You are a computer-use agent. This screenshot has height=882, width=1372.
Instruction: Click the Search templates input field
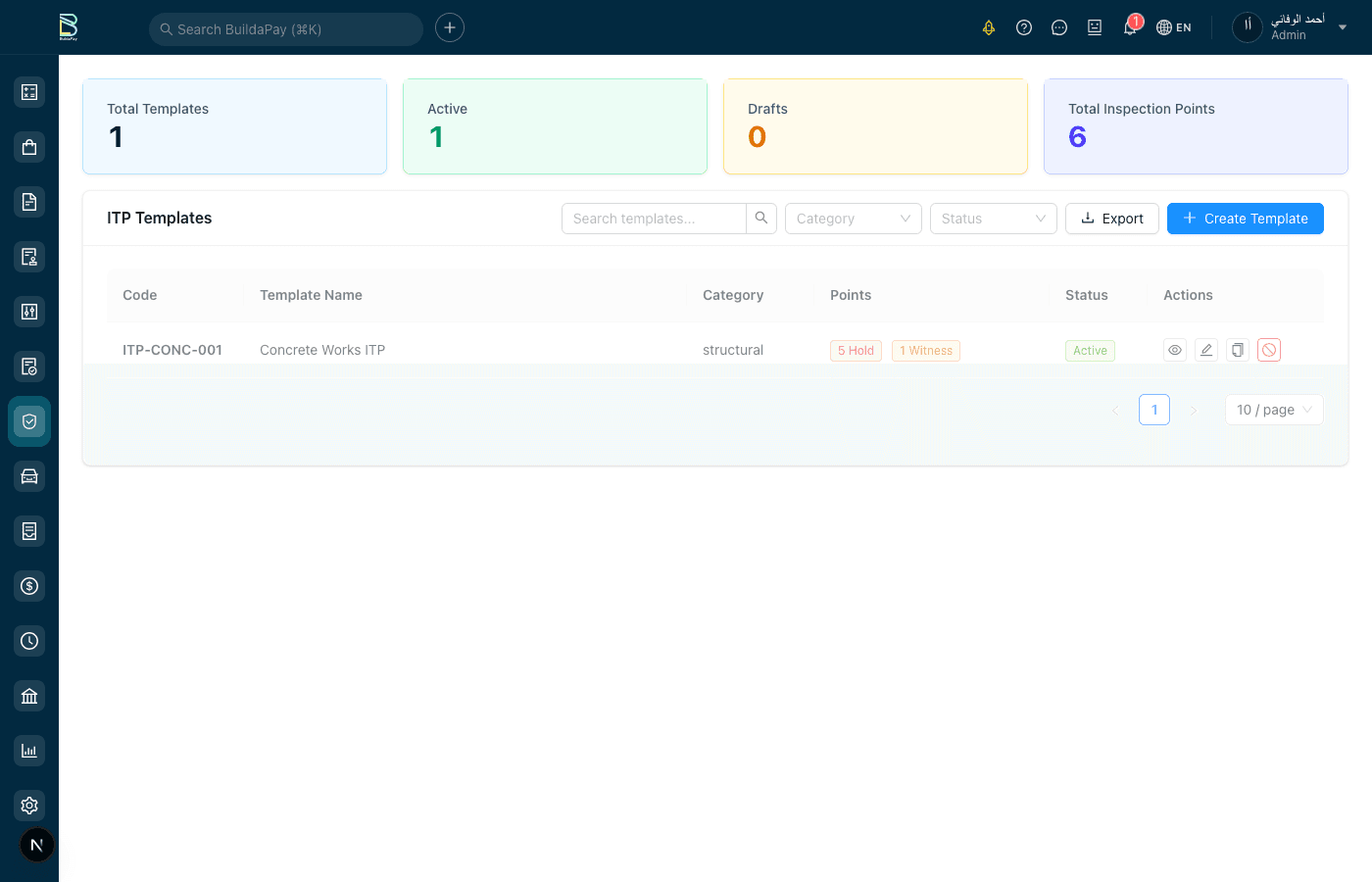(x=654, y=219)
